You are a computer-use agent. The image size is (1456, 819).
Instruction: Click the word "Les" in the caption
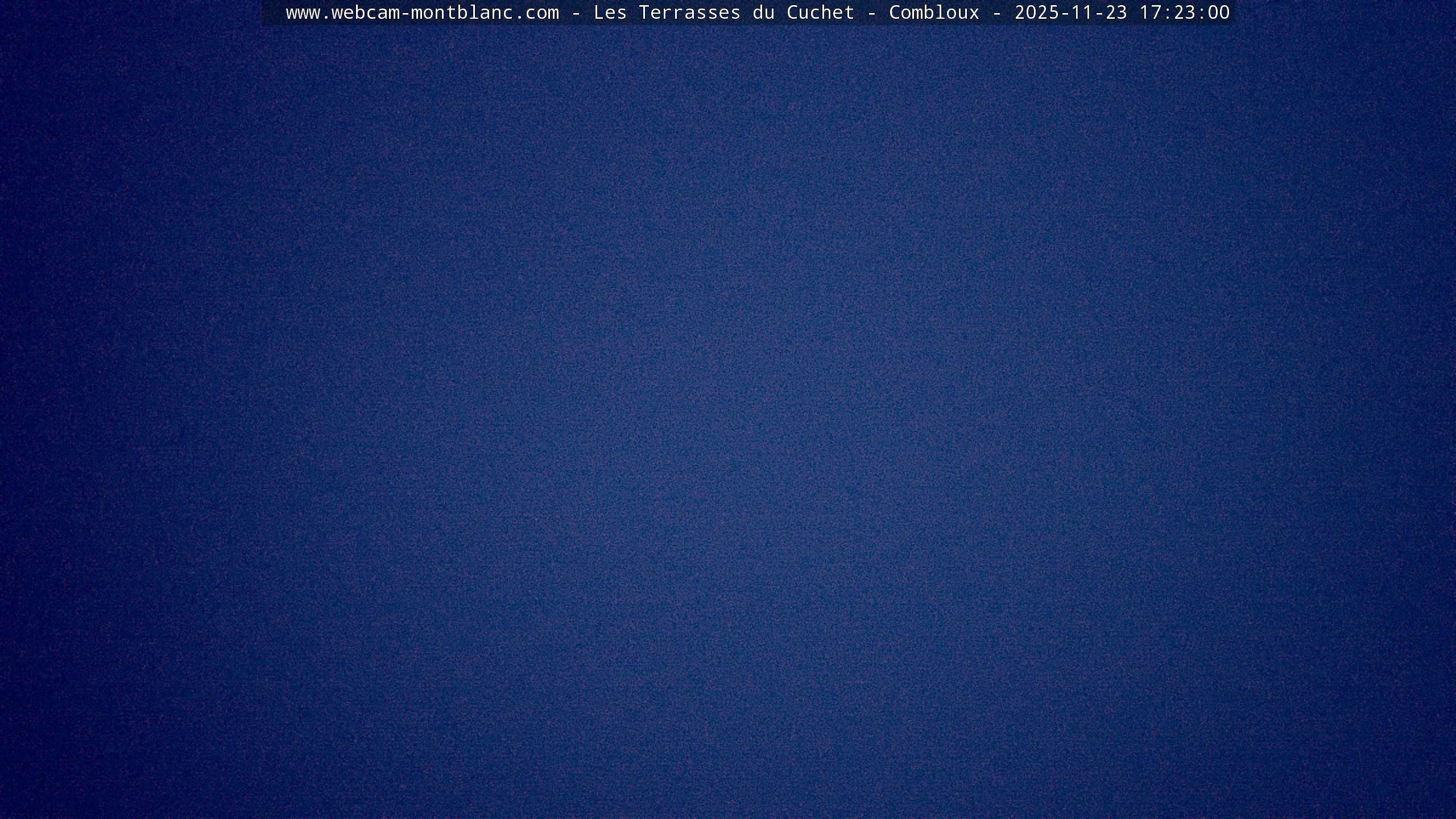coord(610,13)
